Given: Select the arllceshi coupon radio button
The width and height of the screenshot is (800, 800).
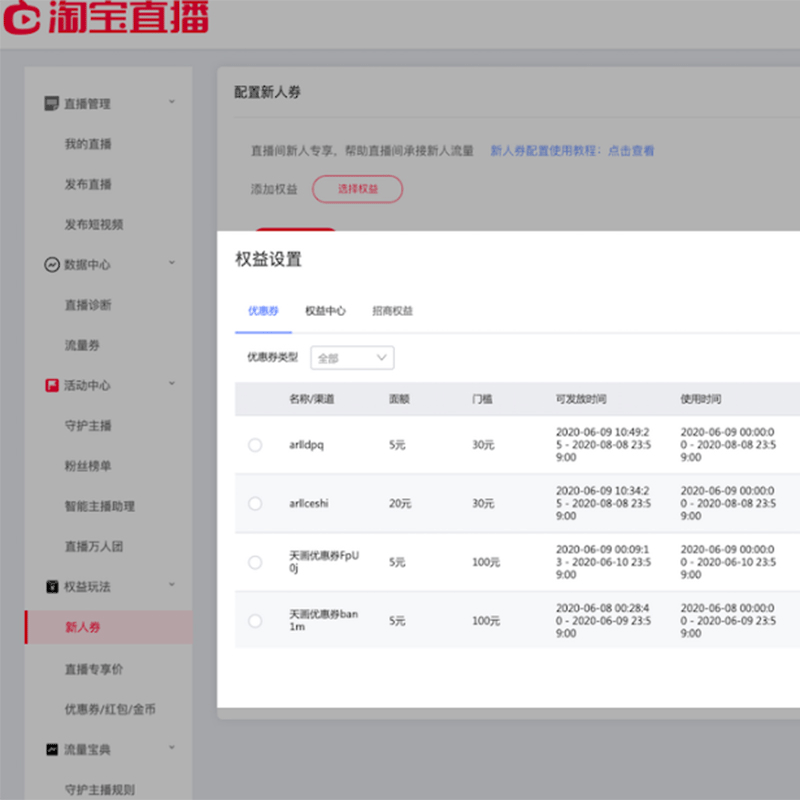Looking at the screenshot, I should coord(255,504).
